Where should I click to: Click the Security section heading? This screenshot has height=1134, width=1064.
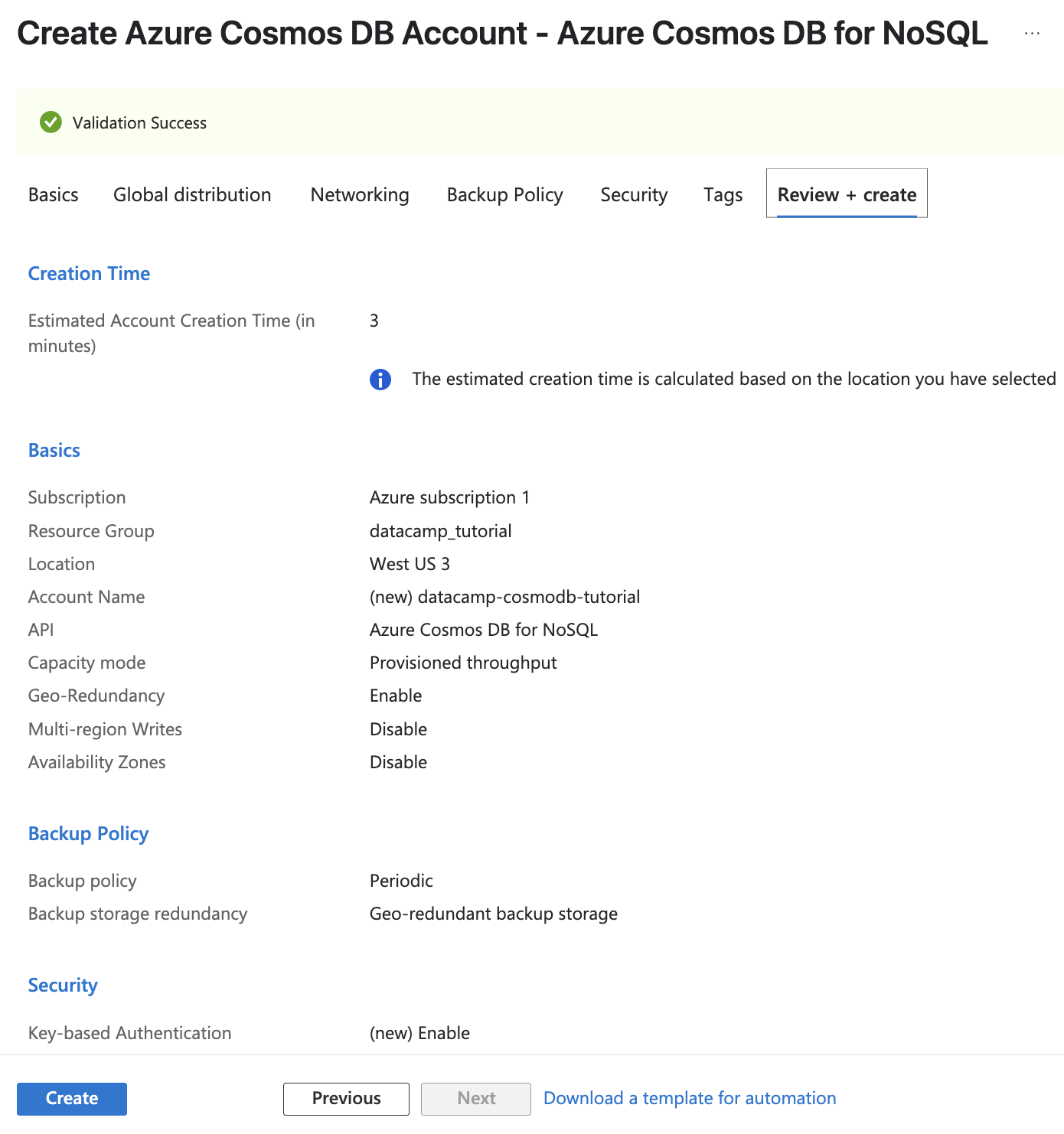(x=63, y=986)
